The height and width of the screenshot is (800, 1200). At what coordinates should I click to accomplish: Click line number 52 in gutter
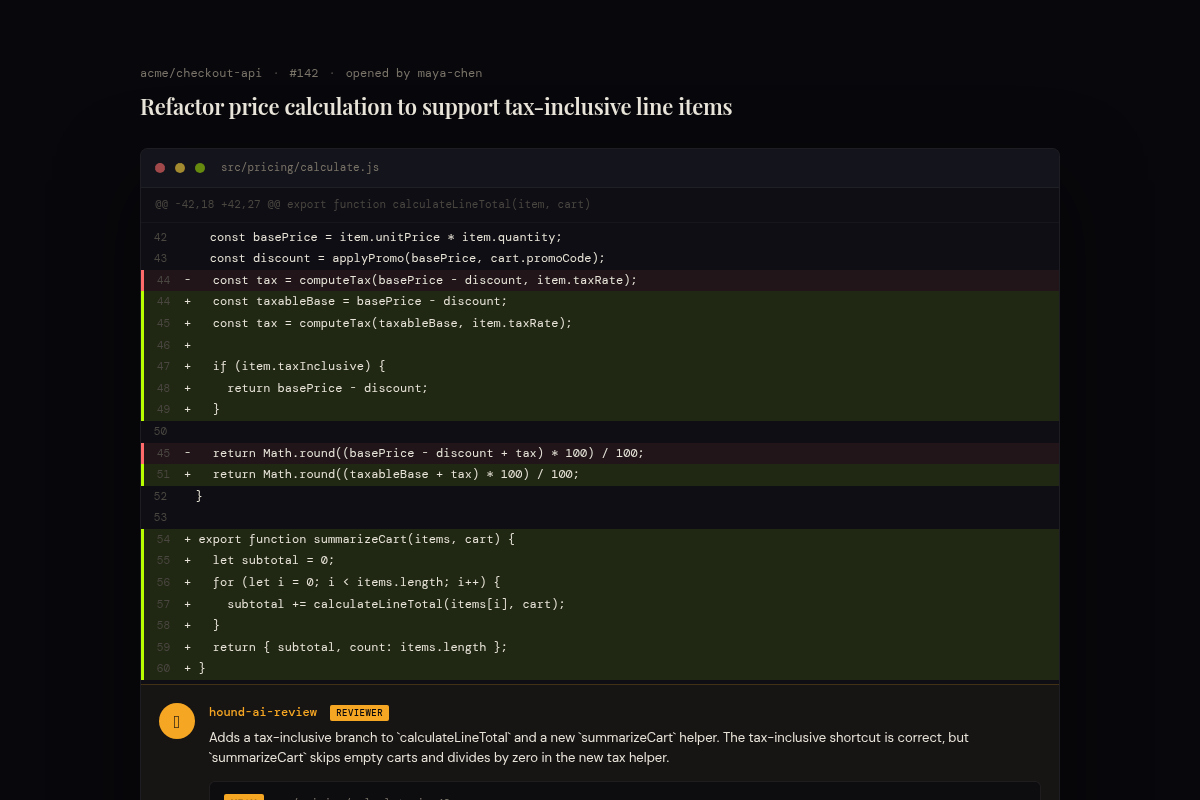[160, 496]
